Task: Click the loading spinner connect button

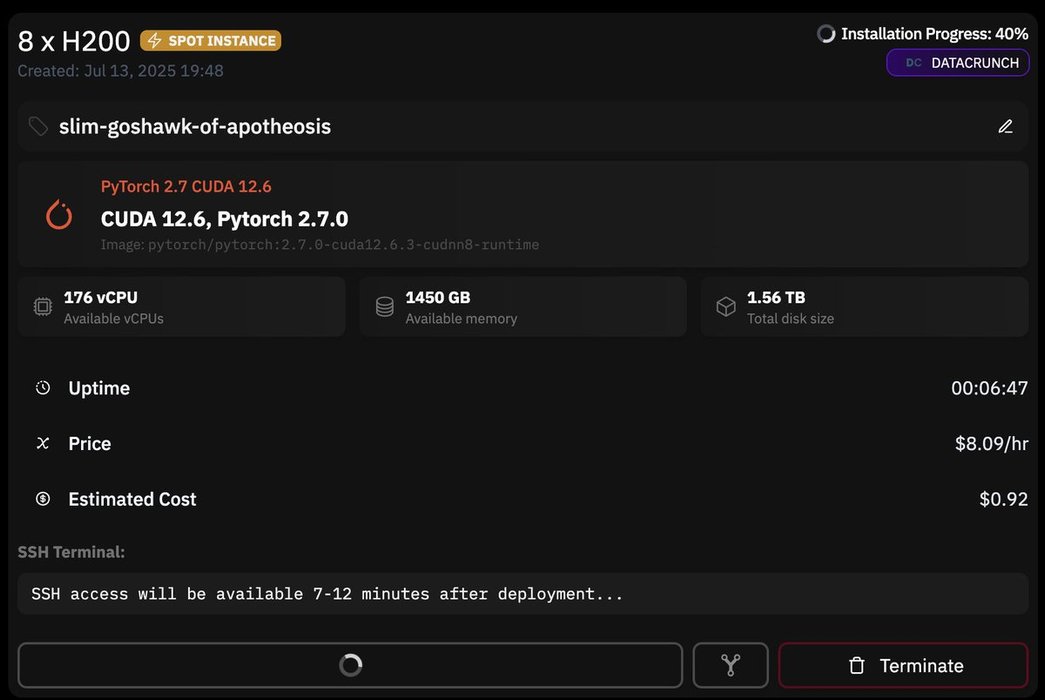Action: point(350,666)
